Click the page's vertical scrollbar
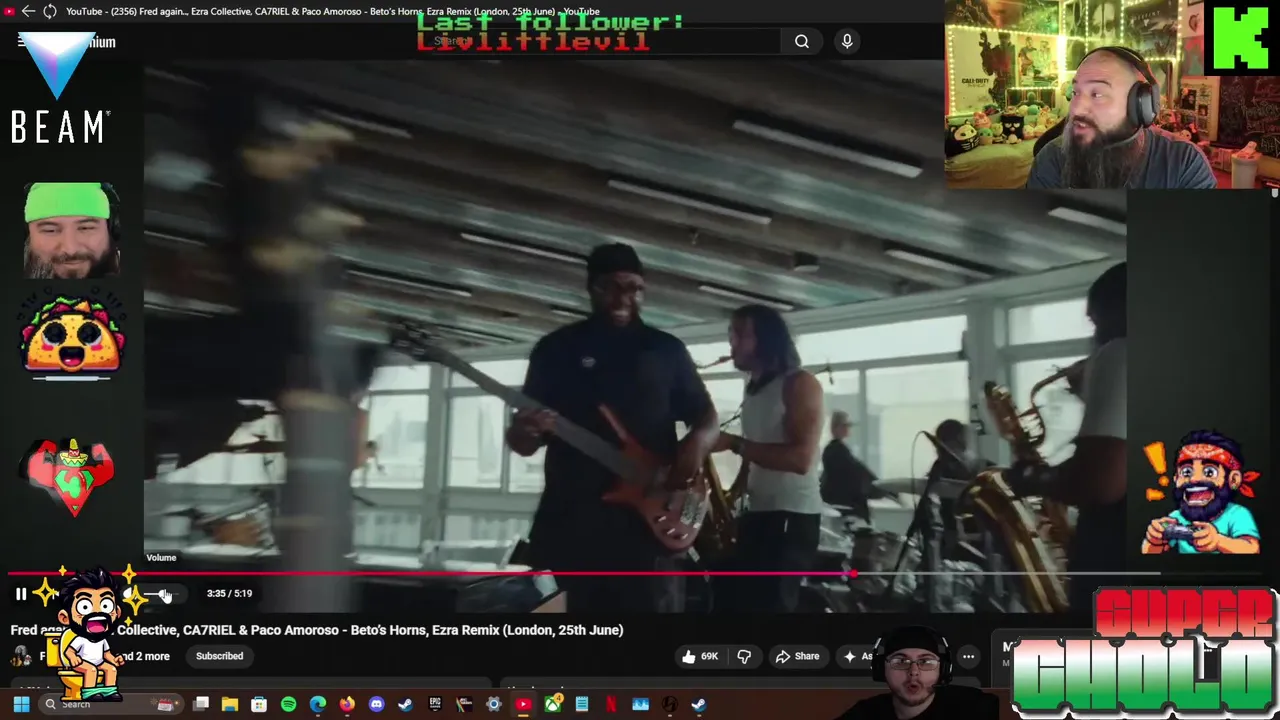This screenshot has width=1280, height=720. coord(1274,194)
